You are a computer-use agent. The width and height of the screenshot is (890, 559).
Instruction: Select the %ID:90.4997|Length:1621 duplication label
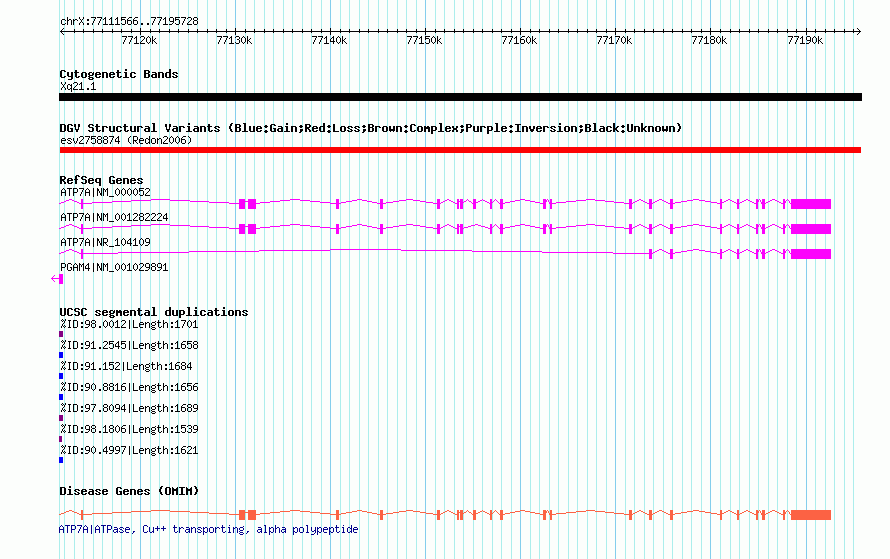click(129, 451)
